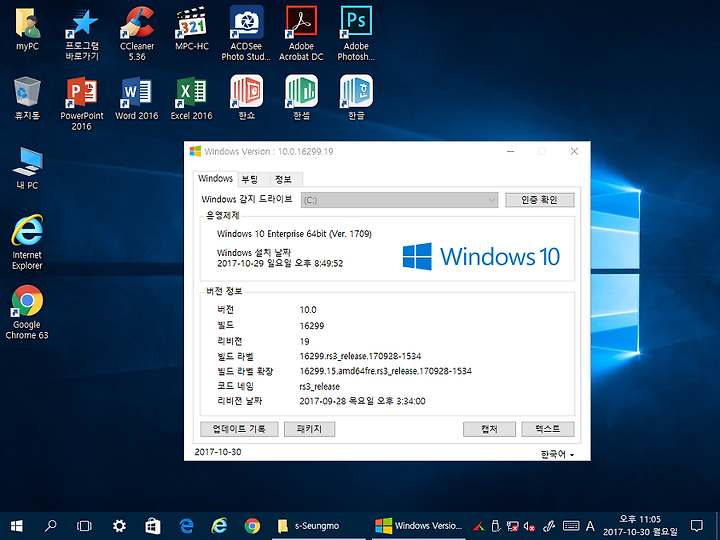Click the 패키지 button

309,429
